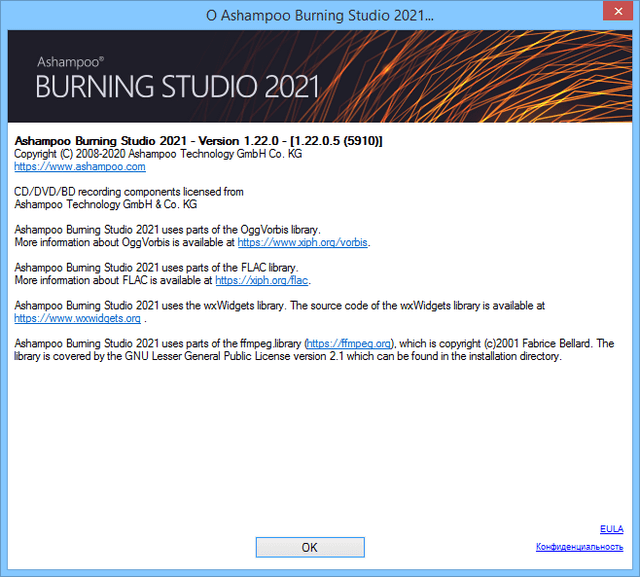View the EULA link
This screenshot has height=577, width=640.
(x=611, y=529)
